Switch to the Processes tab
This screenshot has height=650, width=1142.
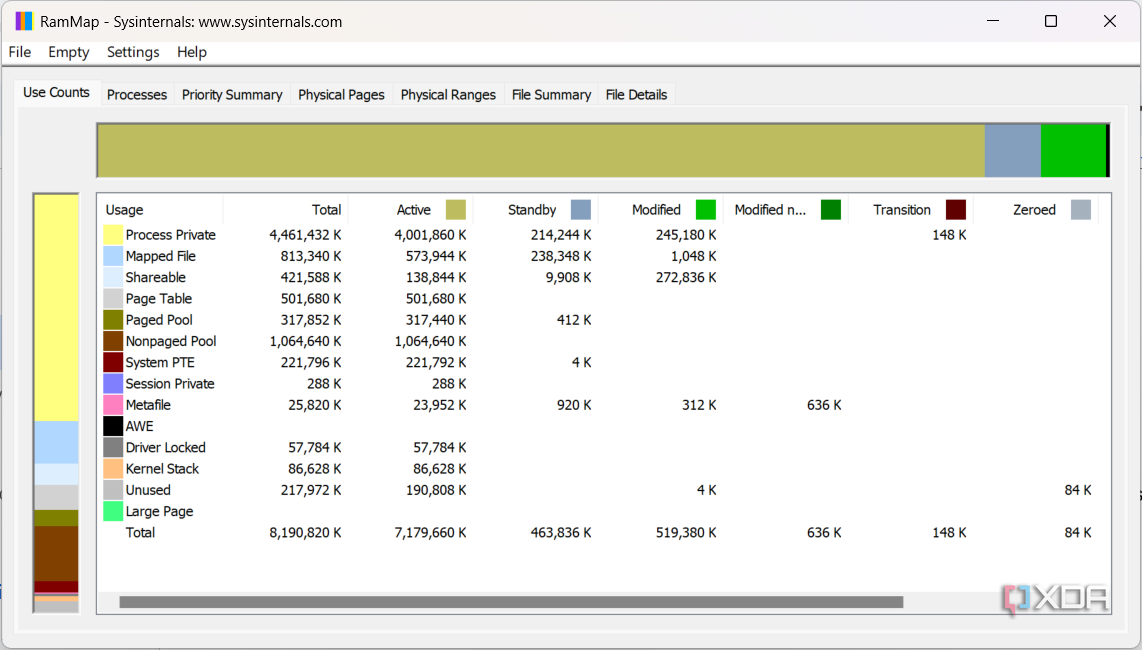click(137, 95)
